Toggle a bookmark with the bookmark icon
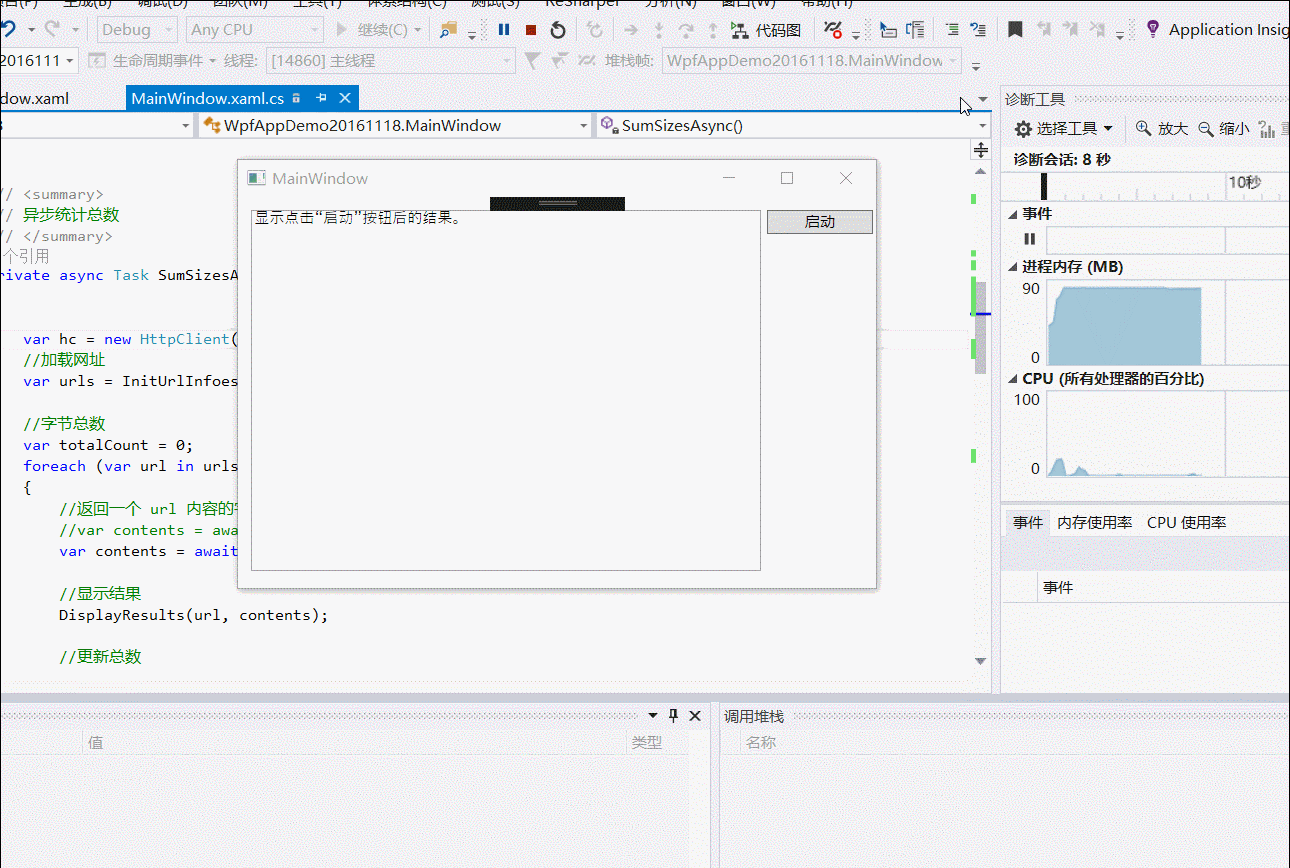The width and height of the screenshot is (1290, 868). point(1015,30)
